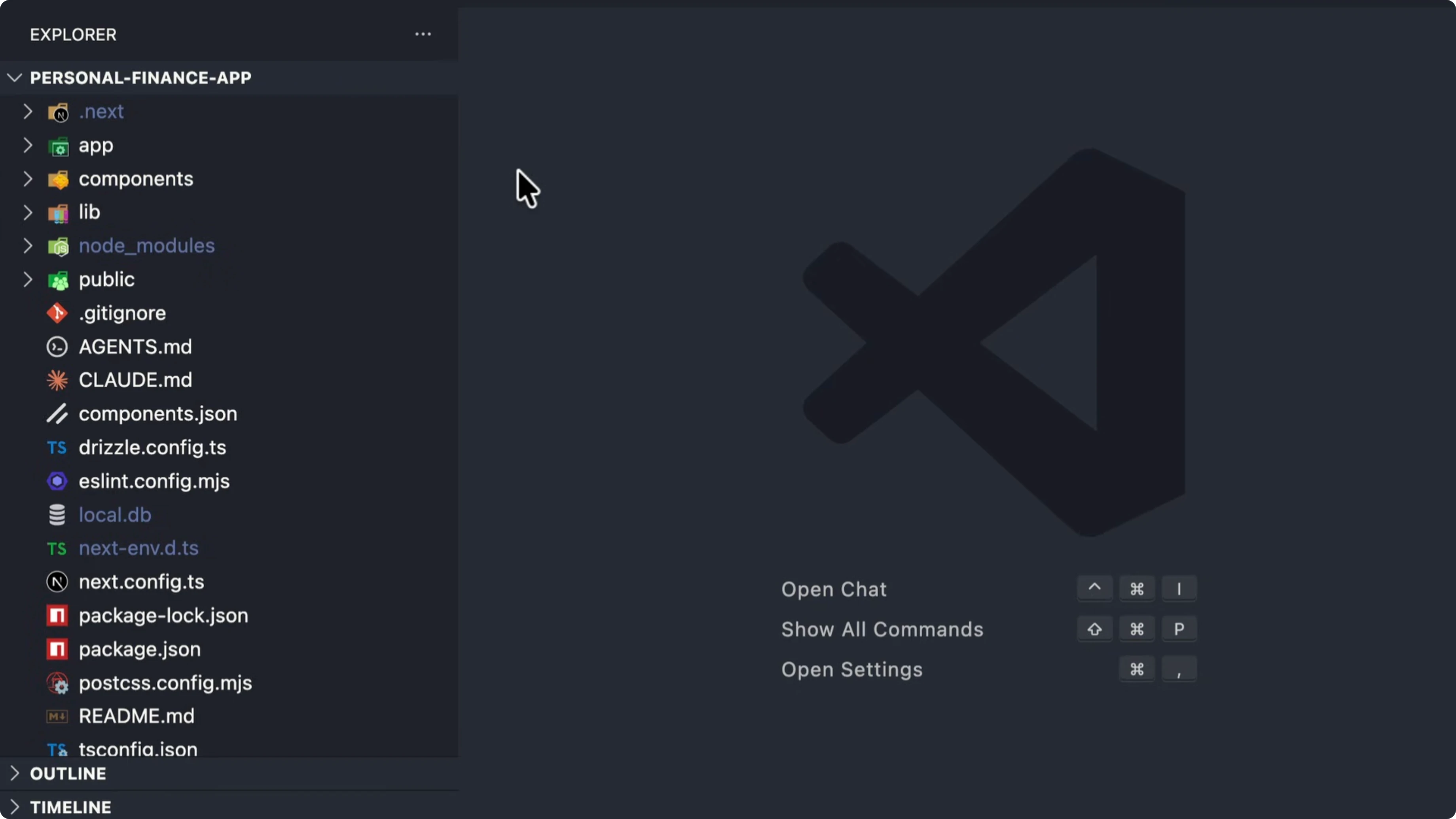Click the shadcn icon beside components.json

(x=57, y=414)
